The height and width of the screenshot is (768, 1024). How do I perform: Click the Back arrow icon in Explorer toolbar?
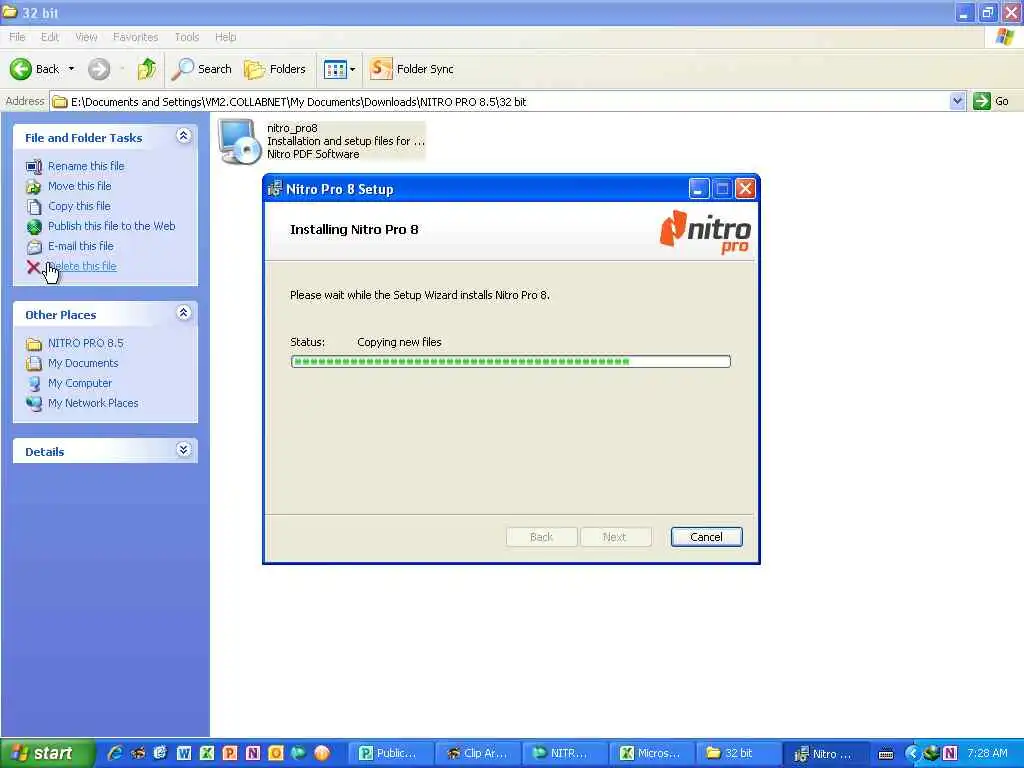21,69
